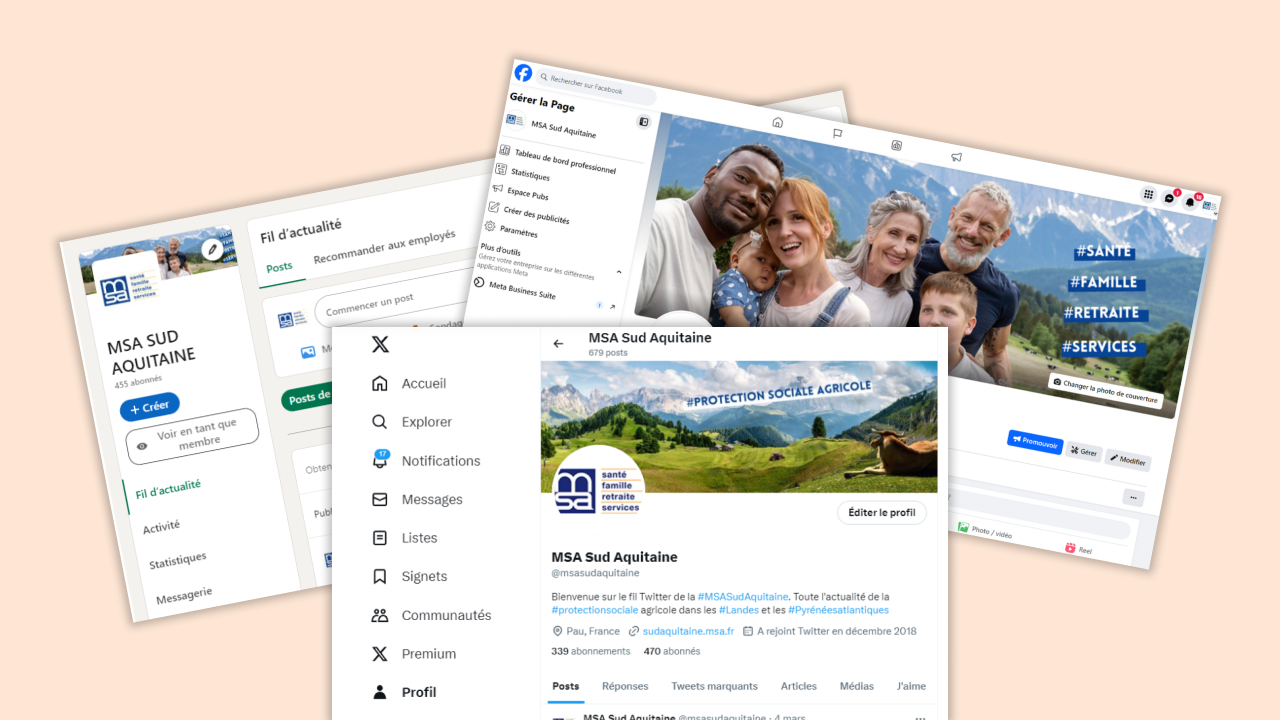Viewport: 1280px width, 720px height.
Task: Open Facebook account avatar dropdown at top right
Action: [x=1209, y=206]
